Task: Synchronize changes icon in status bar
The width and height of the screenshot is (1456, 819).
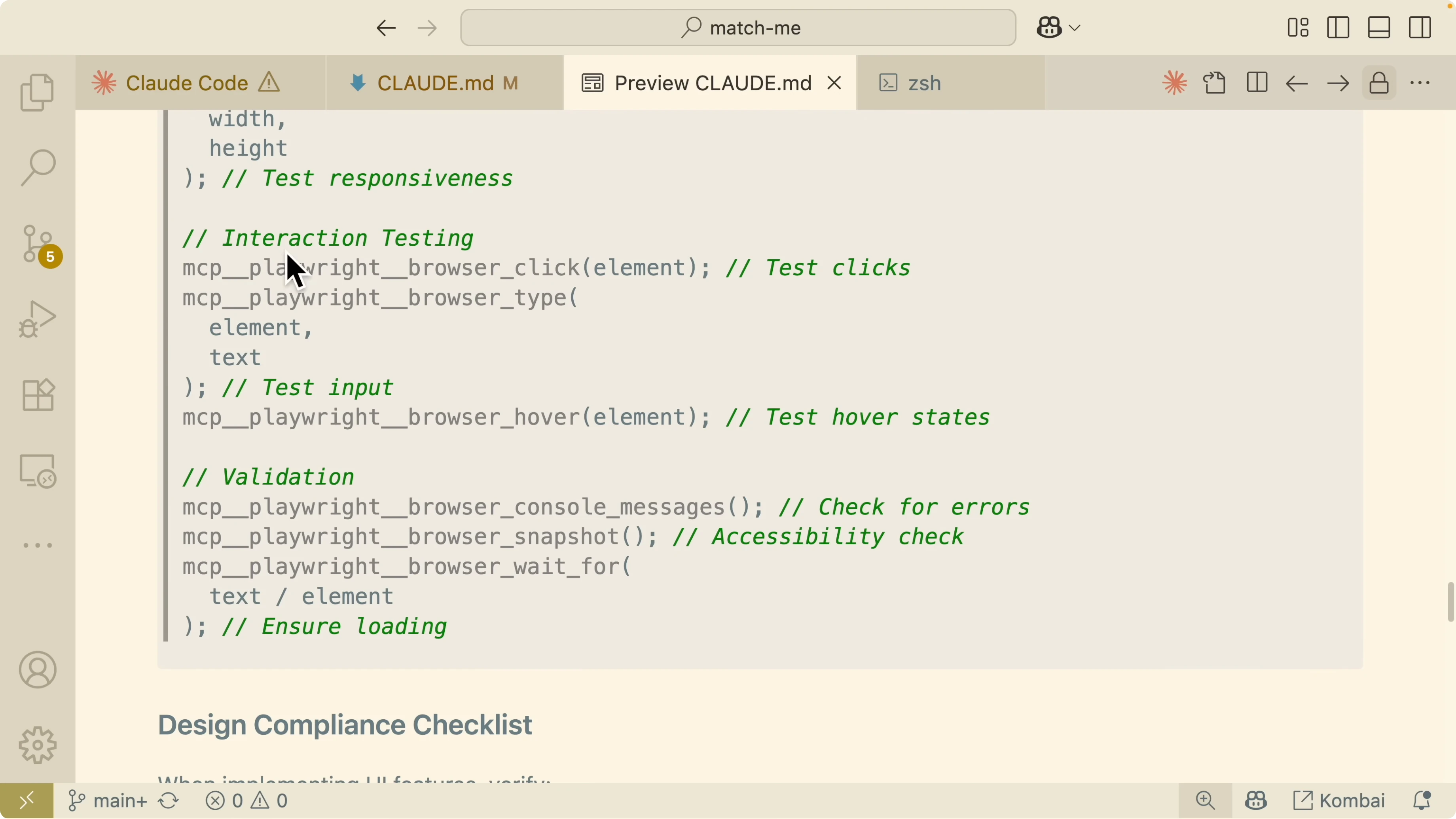Action: [169, 800]
